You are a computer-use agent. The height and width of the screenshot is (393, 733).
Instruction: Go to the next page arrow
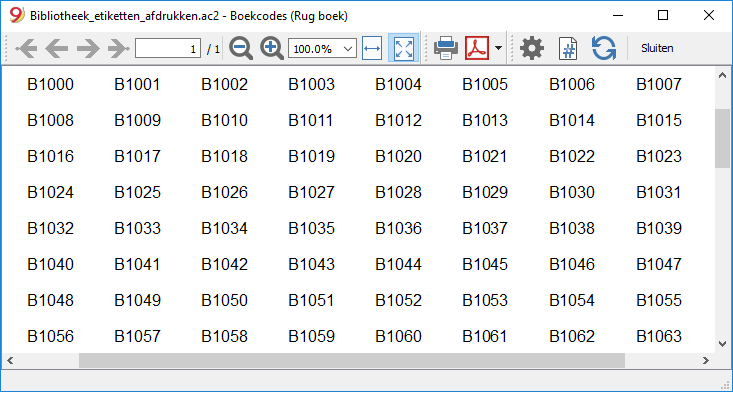point(88,48)
